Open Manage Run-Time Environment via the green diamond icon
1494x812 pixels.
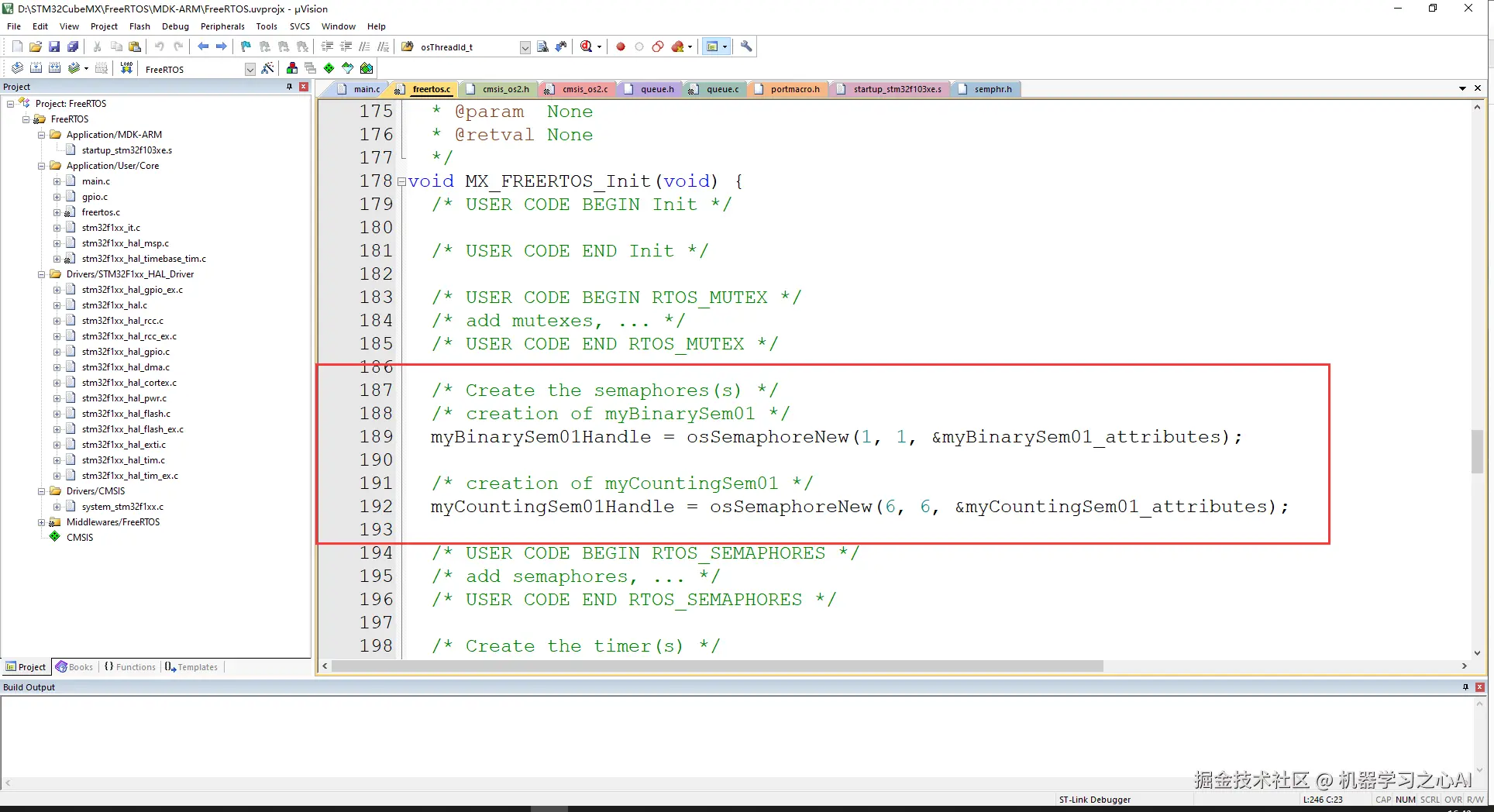(329, 68)
